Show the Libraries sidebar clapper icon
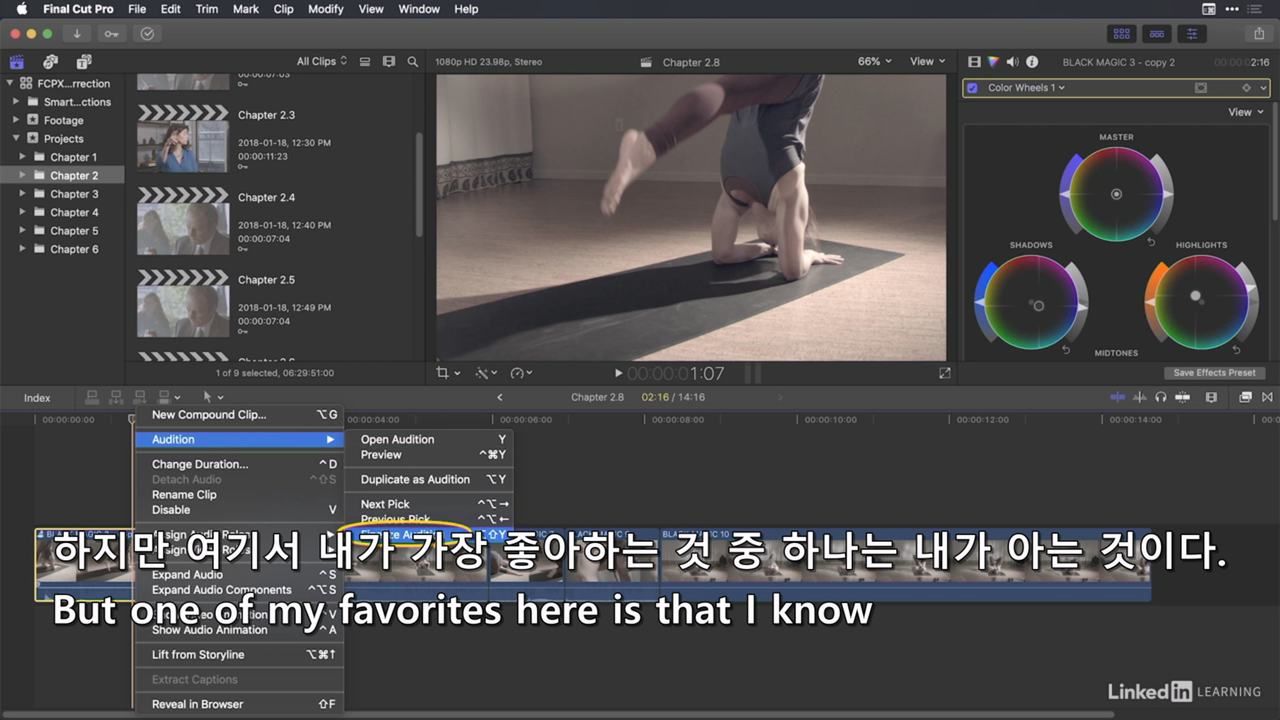This screenshot has height=720, width=1280. (17, 62)
